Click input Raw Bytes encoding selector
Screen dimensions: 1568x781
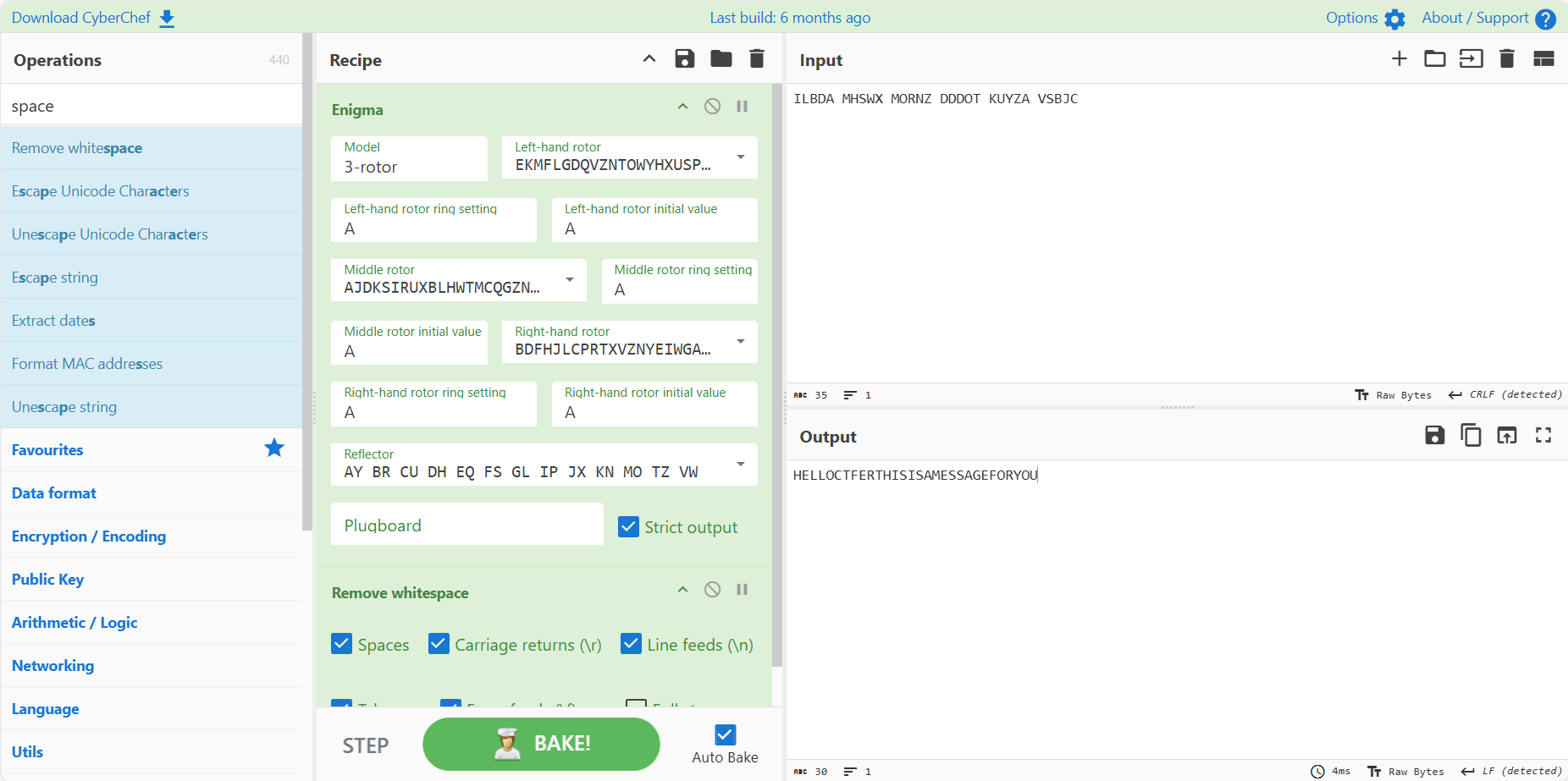(1394, 395)
